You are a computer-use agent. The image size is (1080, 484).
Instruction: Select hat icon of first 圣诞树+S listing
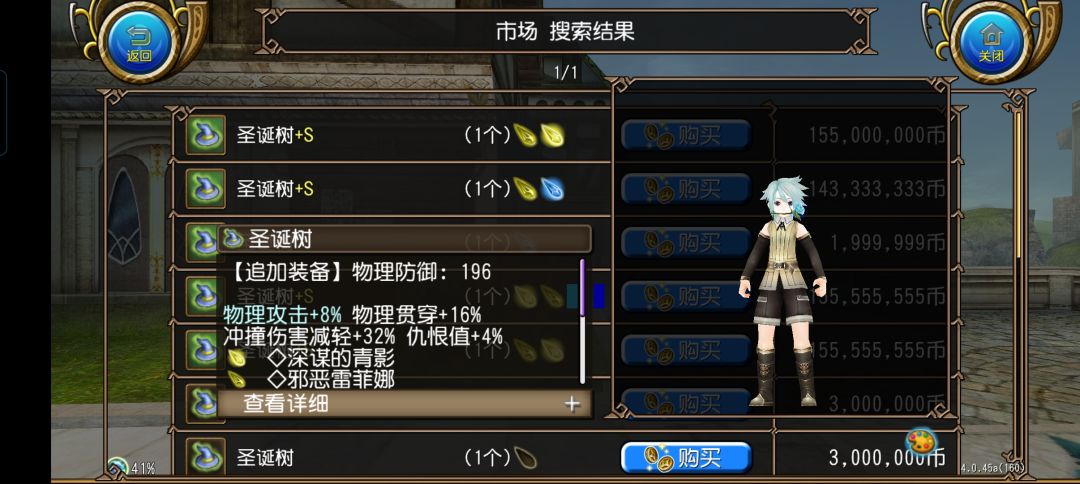[205, 134]
